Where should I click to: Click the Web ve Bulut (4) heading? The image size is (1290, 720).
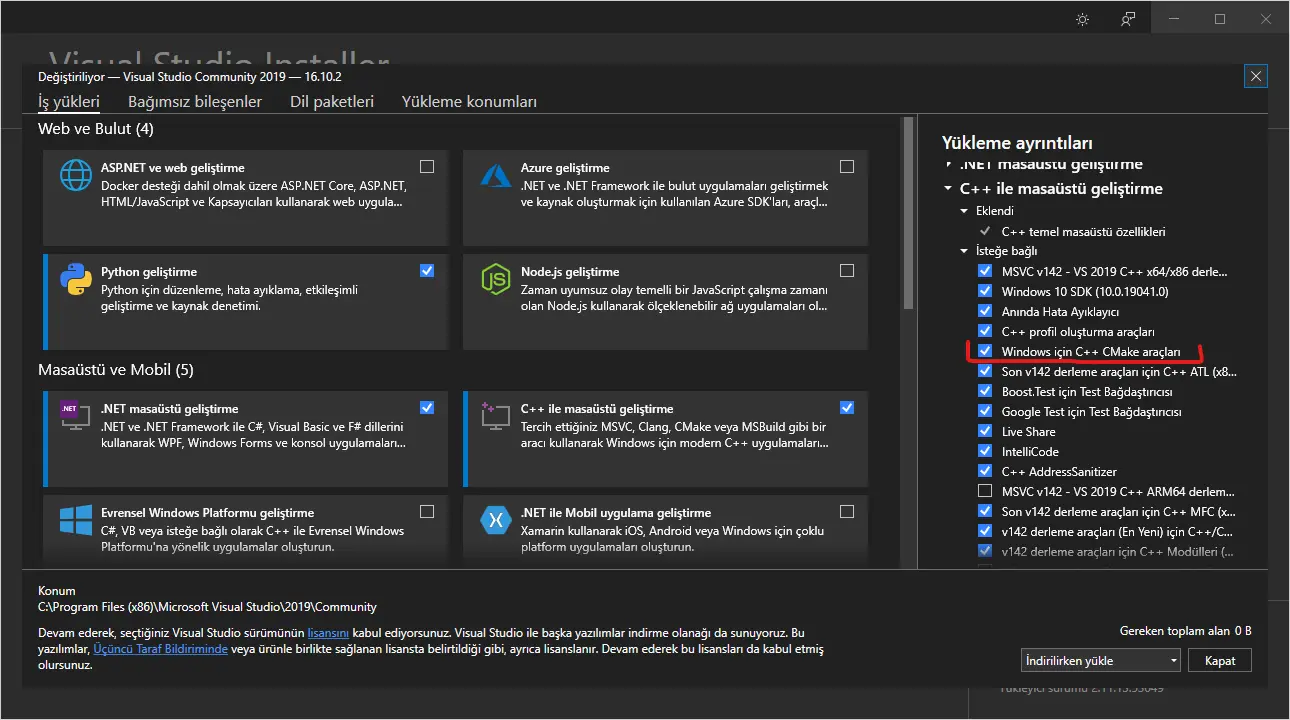(96, 129)
